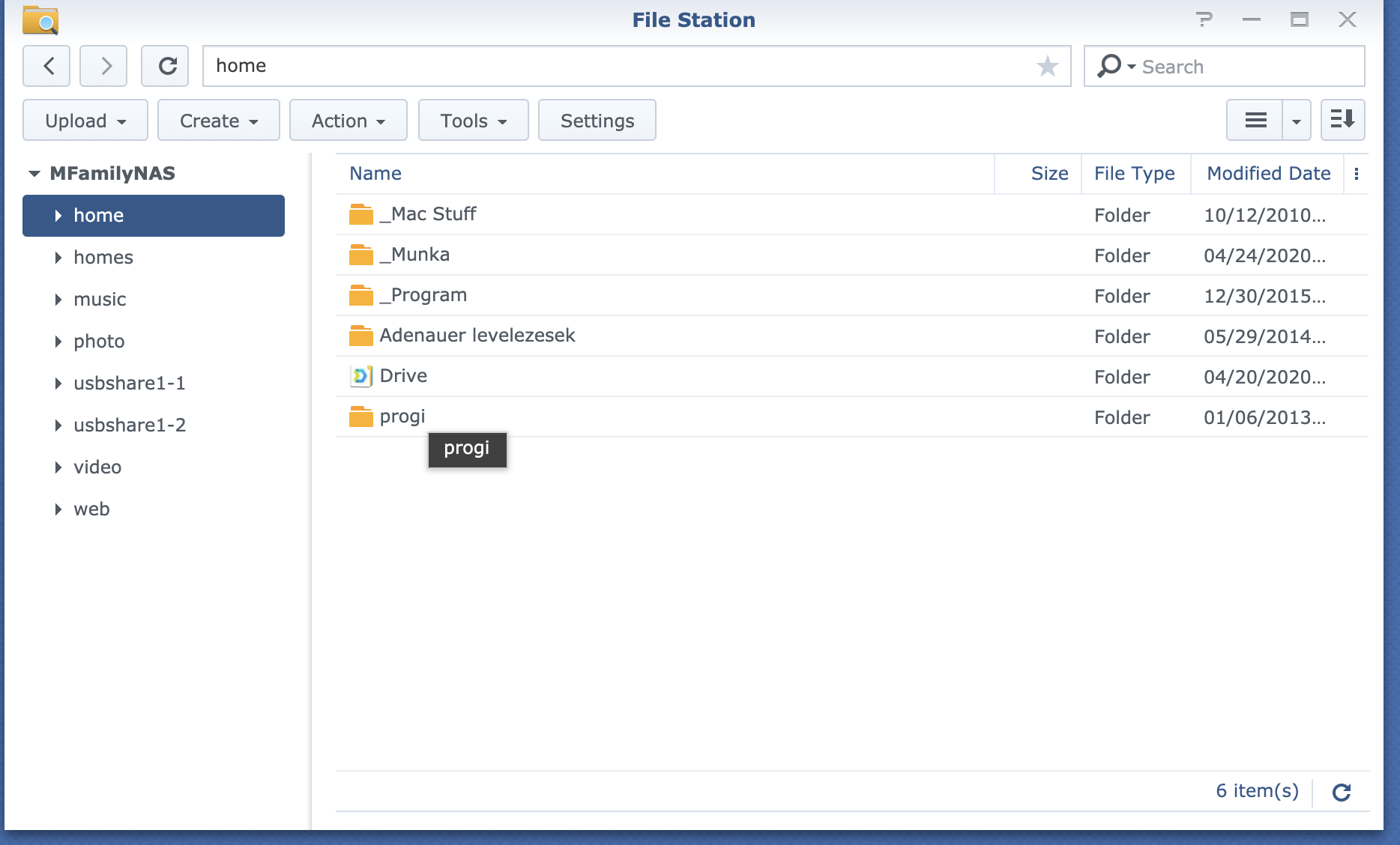Click the Folder type cell of Drive

click(1122, 377)
